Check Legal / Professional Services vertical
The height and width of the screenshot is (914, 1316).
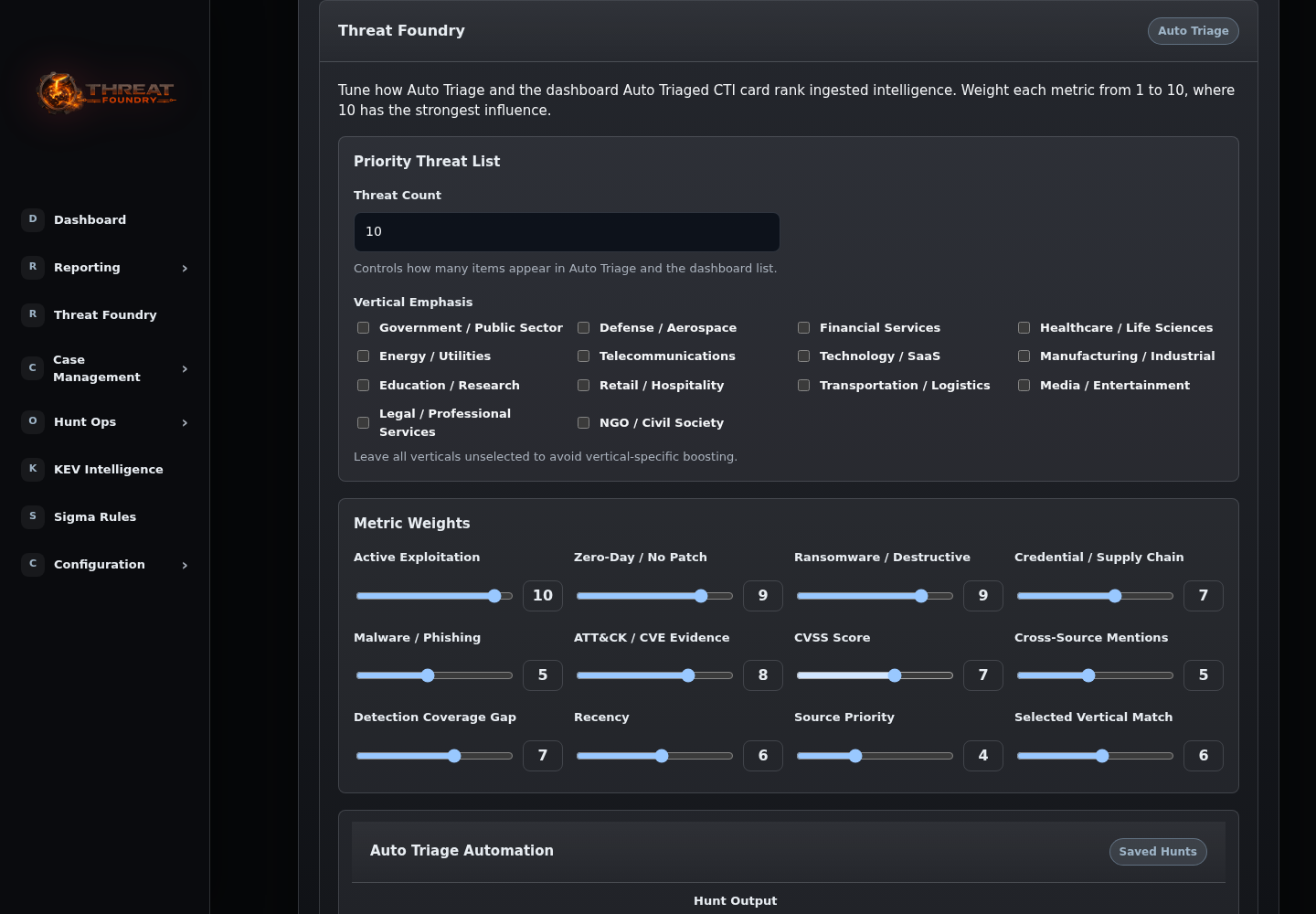(363, 423)
